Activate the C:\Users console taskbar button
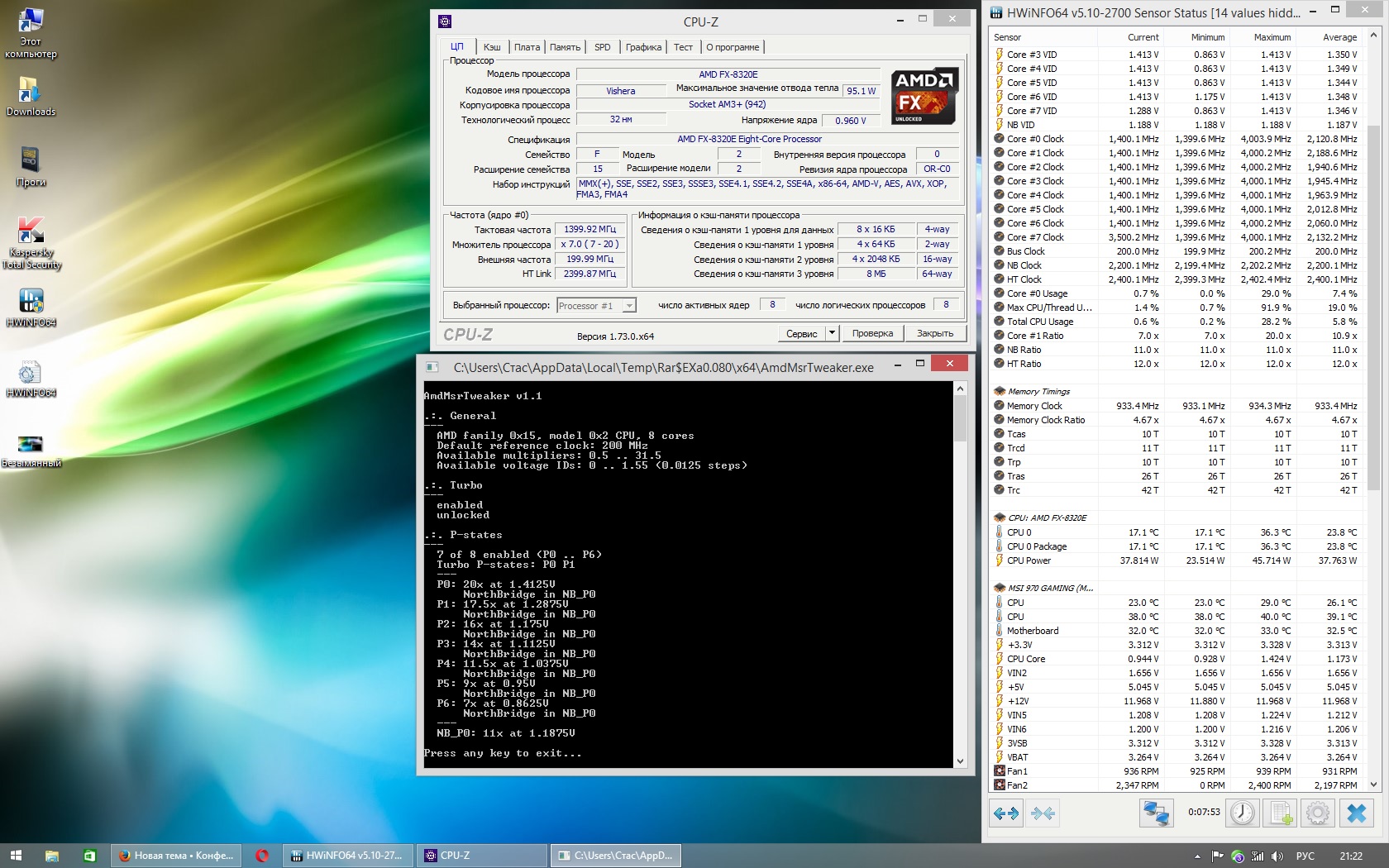Image resolution: width=1389 pixels, height=868 pixels. (x=616, y=856)
